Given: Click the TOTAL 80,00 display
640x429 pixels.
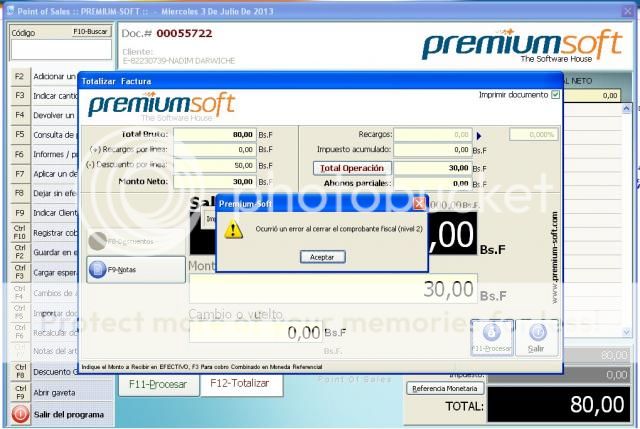Looking at the screenshot, I should point(559,404).
